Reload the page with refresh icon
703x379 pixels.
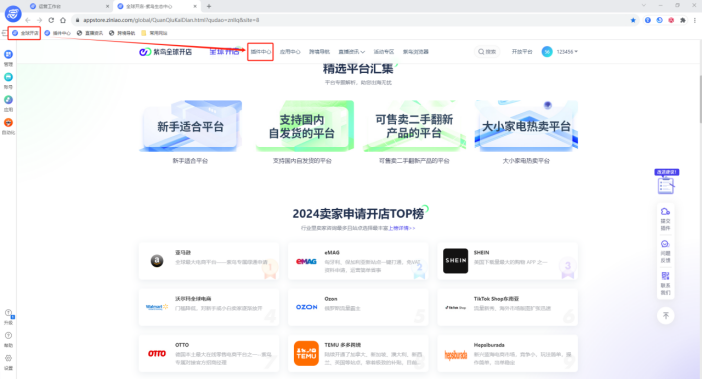(51, 20)
